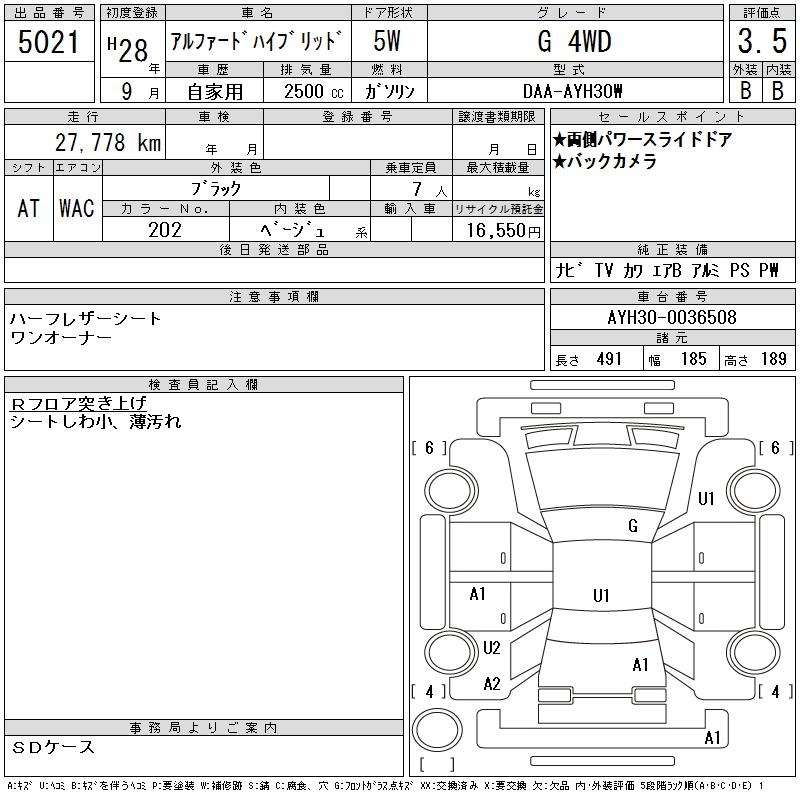
Task: Click the U1 dent mark on the roof
Action: (x=600, y=596)
